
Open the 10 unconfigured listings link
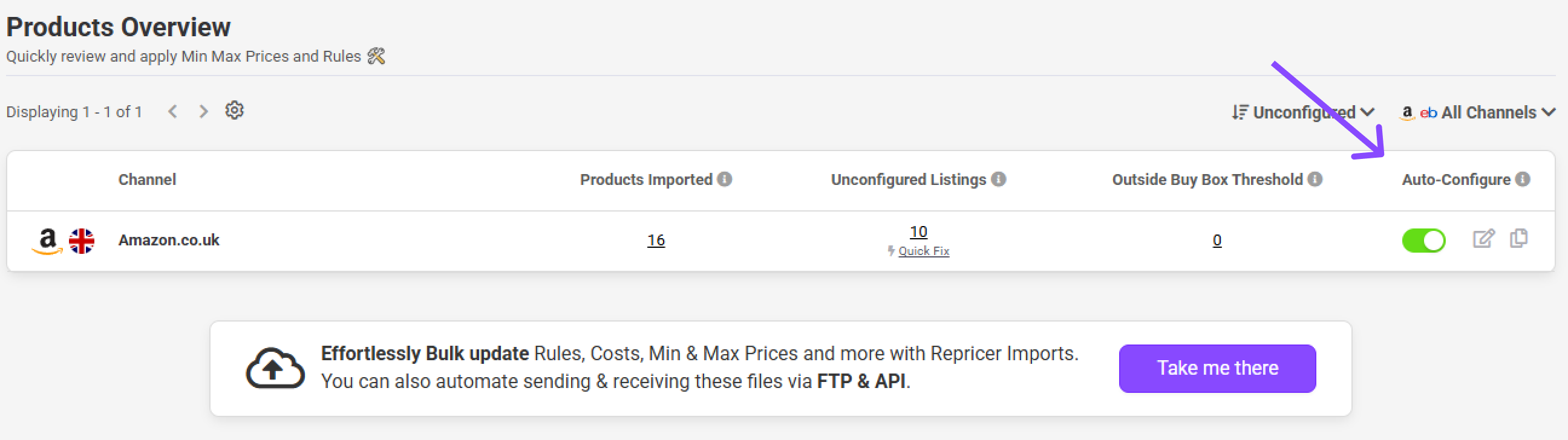918,231
